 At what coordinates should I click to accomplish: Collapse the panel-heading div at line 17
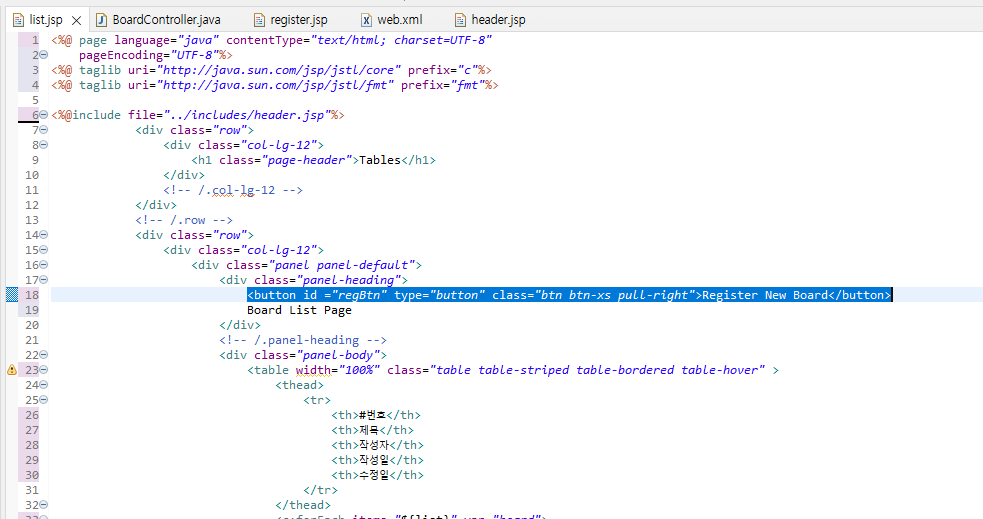[x=44, y=280]
